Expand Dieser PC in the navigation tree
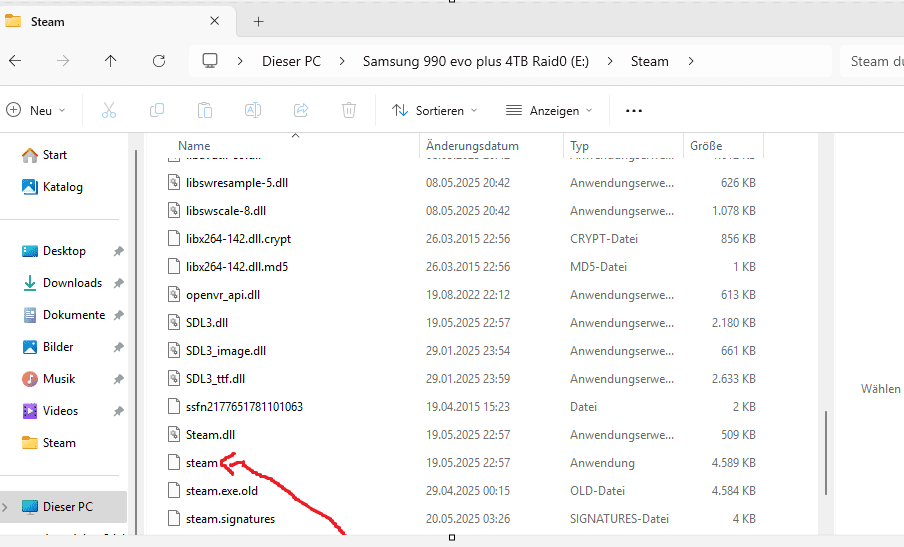Screen dimensions: 904x547 (5, 507)
